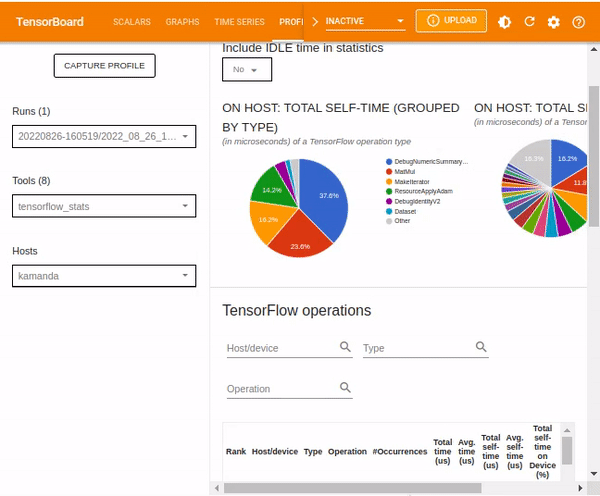The image size is (600, 496).
Task: Click the Avg. time (us) column header
Action: (466, 452)
